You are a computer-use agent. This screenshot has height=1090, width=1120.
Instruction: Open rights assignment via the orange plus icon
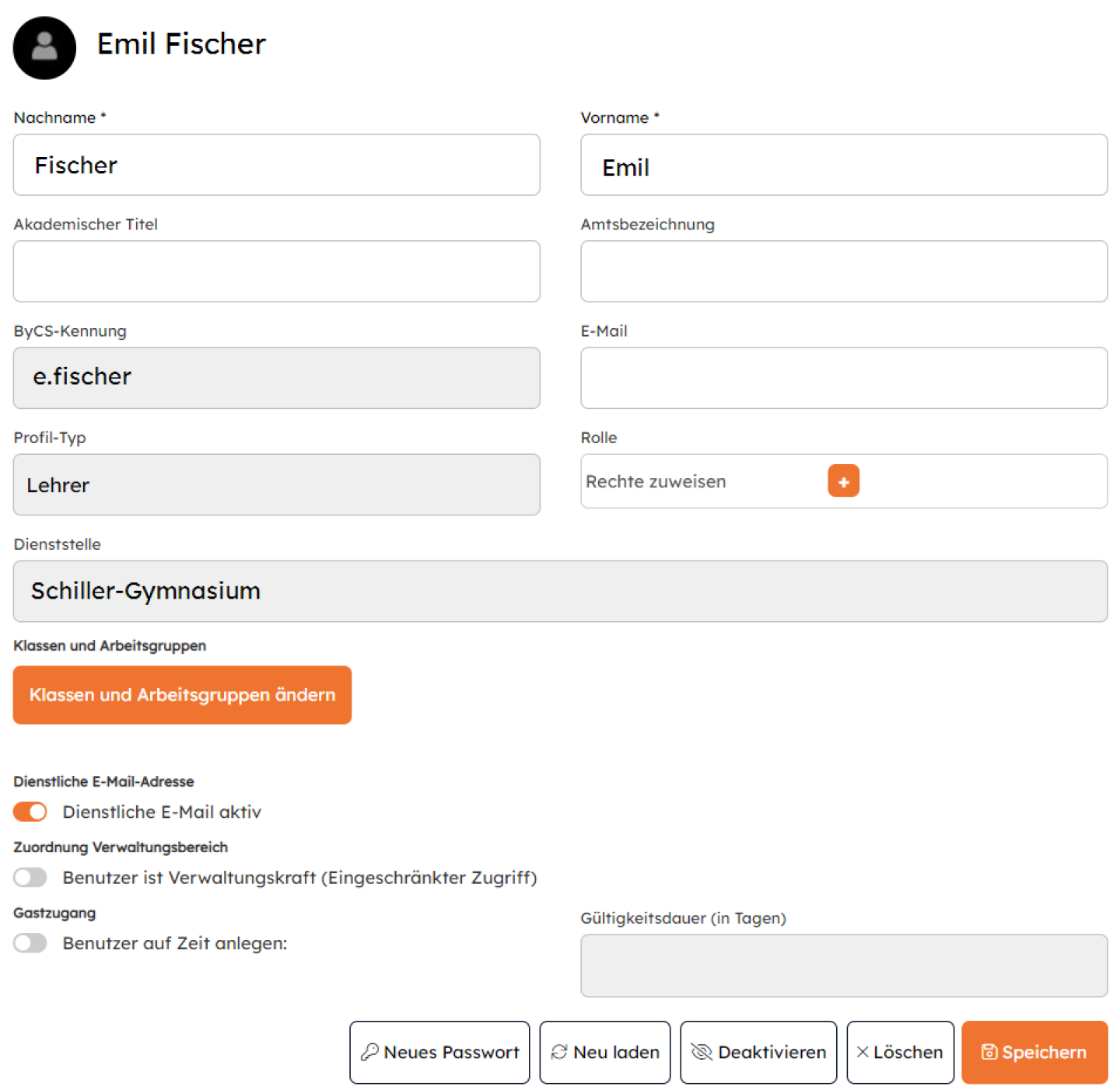[843, 480]
